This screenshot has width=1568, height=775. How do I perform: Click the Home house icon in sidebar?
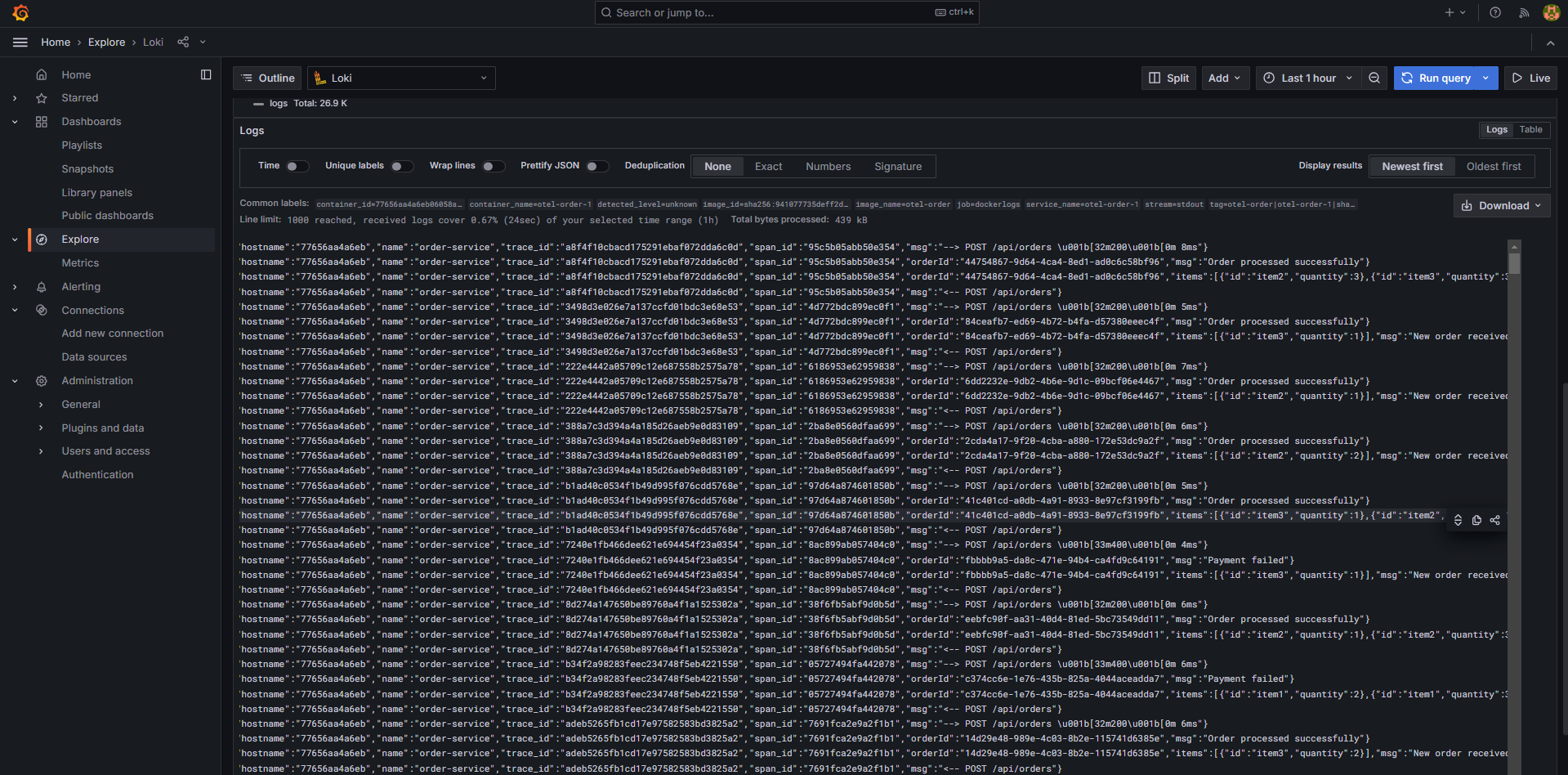pos(42,74)
